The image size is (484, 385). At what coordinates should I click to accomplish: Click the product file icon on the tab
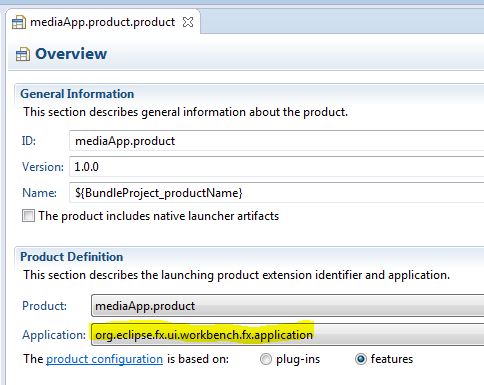click(19, 23)
